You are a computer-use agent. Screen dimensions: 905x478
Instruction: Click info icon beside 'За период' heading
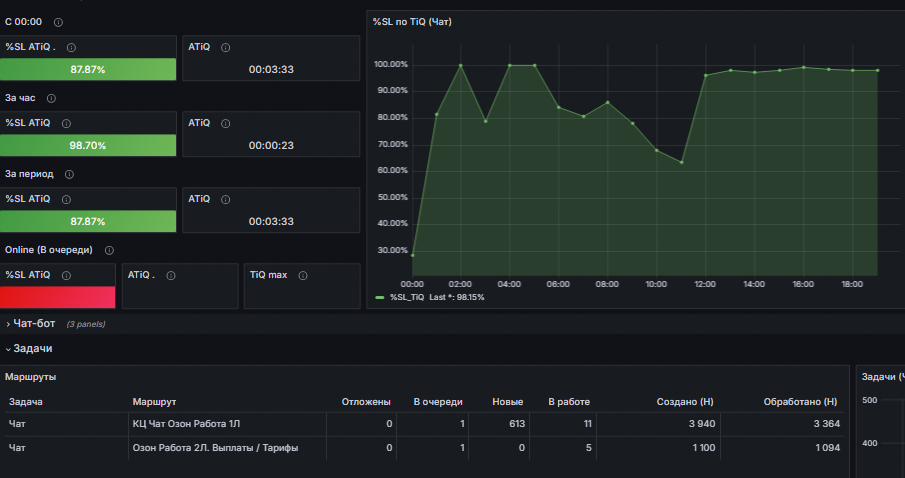click(69, 174)
